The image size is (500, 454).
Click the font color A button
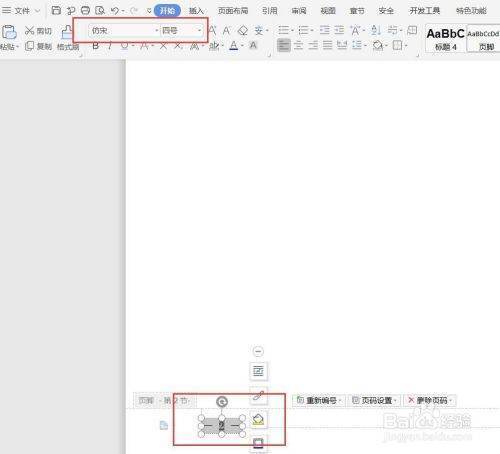click(x=234, y=46)
